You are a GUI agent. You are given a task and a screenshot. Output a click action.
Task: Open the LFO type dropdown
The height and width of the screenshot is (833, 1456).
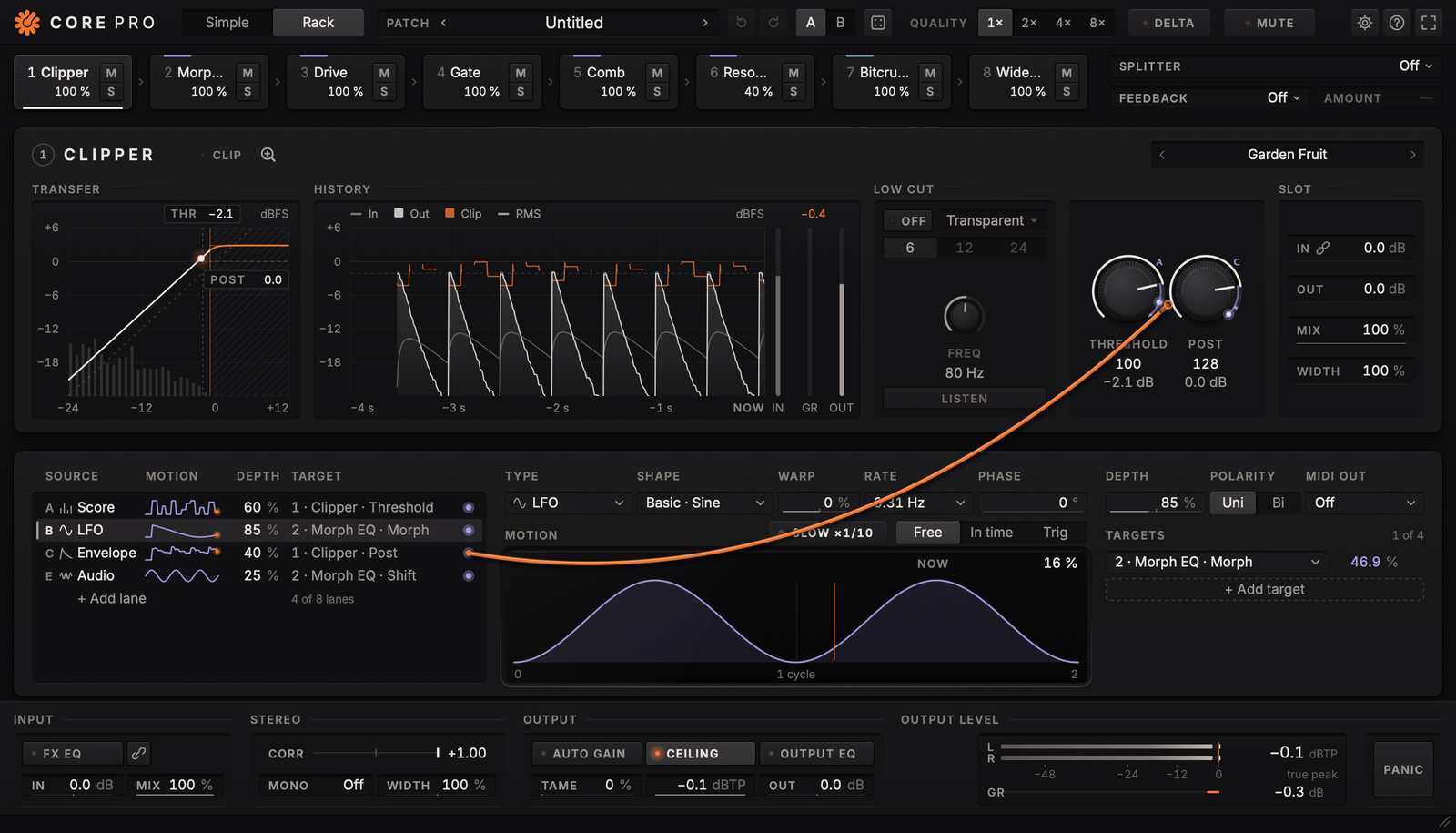pos(568,503)
